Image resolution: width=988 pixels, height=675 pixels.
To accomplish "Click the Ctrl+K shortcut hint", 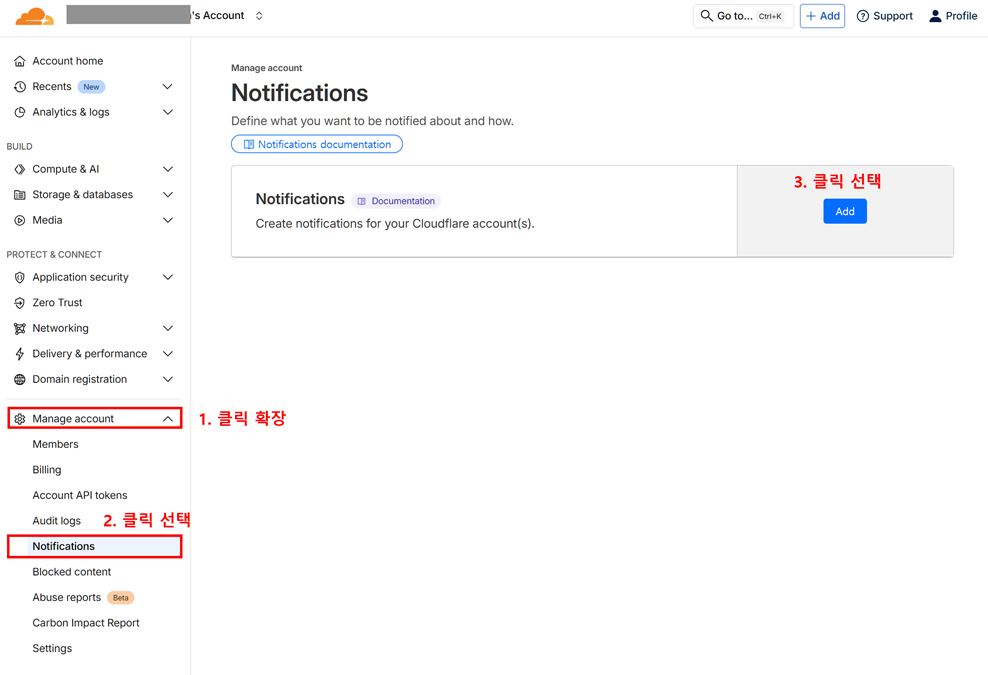I will pyautogui.click(x=770, y=16).
